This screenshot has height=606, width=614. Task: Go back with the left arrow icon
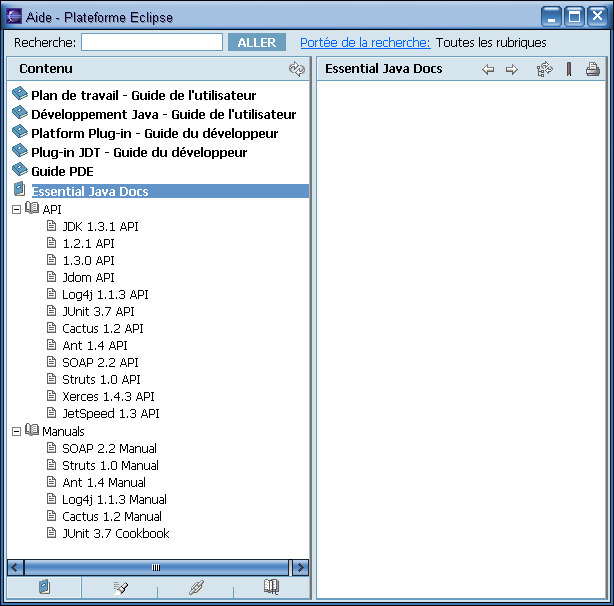[488, 69]
